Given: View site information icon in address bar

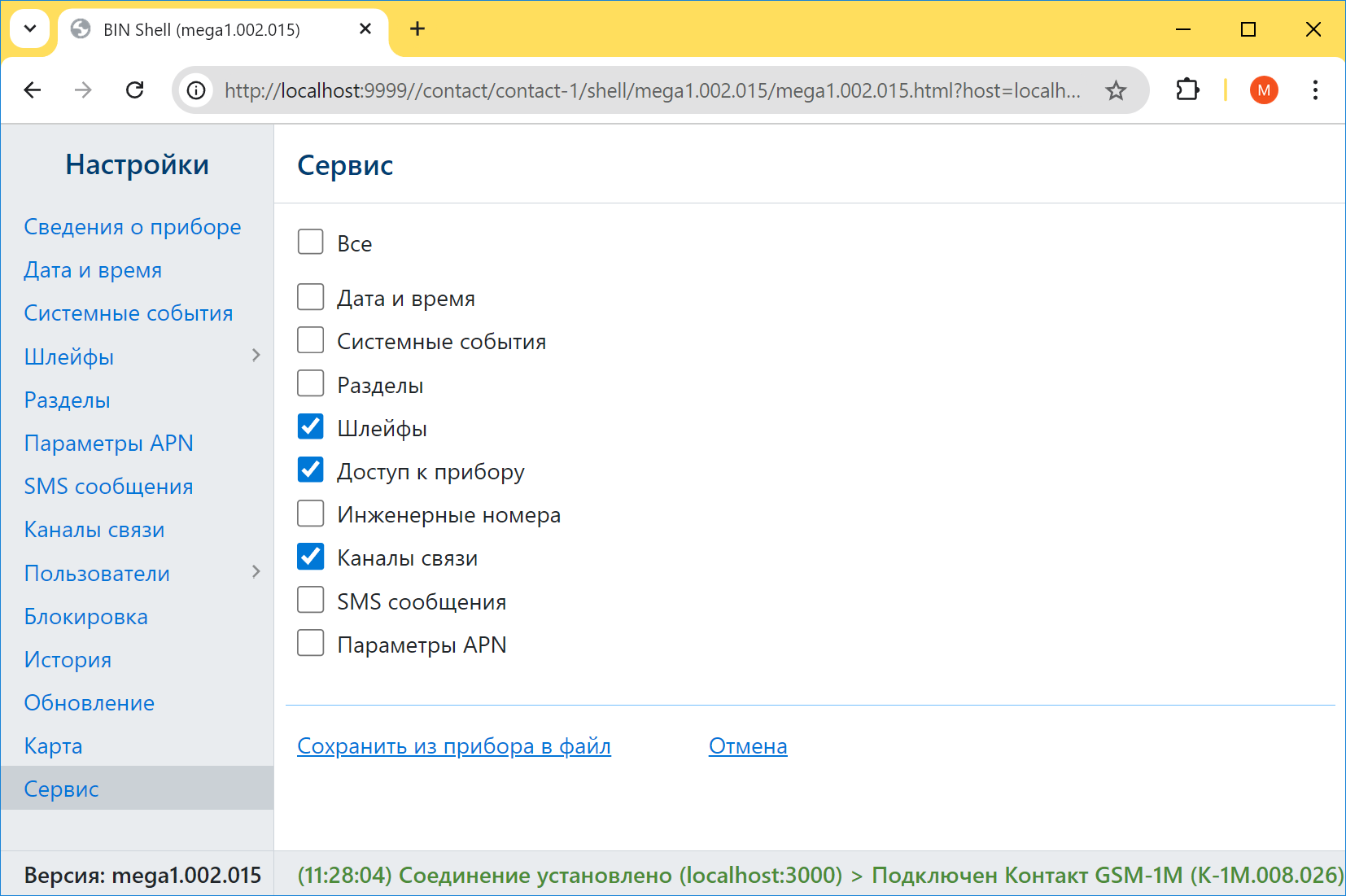Looking at the screenshot, I should coord(196,90).
